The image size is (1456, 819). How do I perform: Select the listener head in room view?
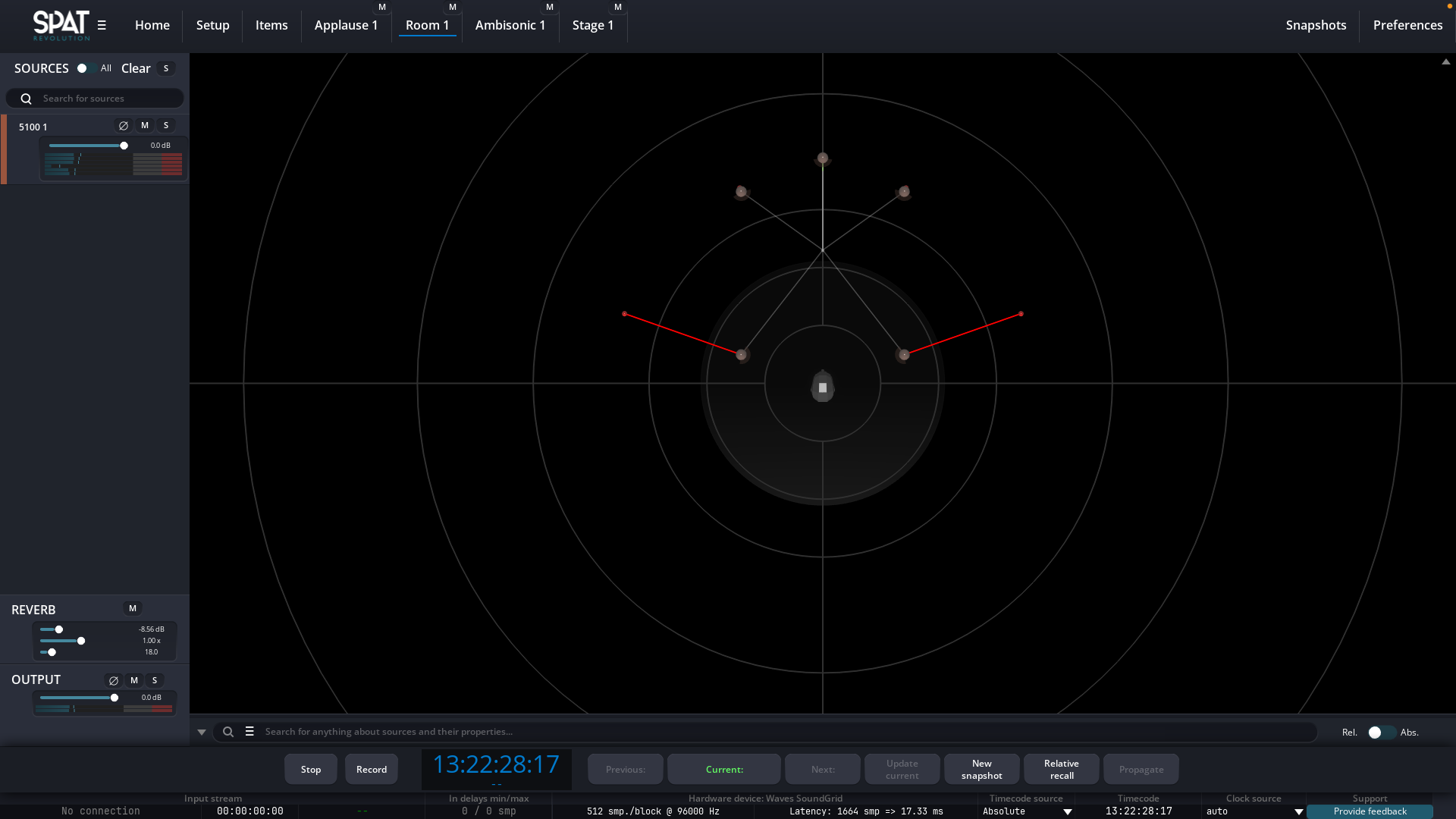(x=823, y=386)
